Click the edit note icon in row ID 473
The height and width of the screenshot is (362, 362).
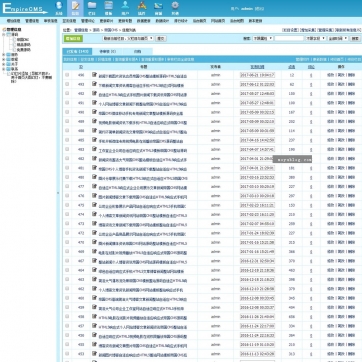click(x=95, y=223)
